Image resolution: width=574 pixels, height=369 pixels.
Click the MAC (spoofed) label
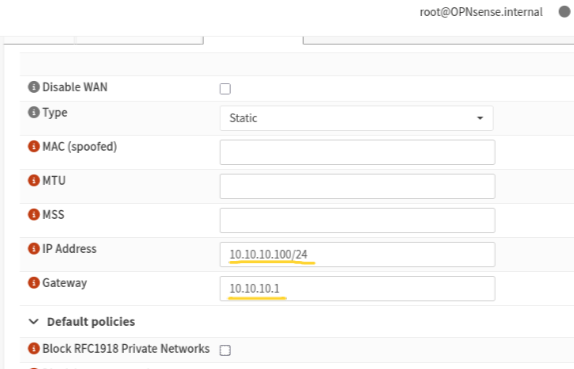click(80, 146)
